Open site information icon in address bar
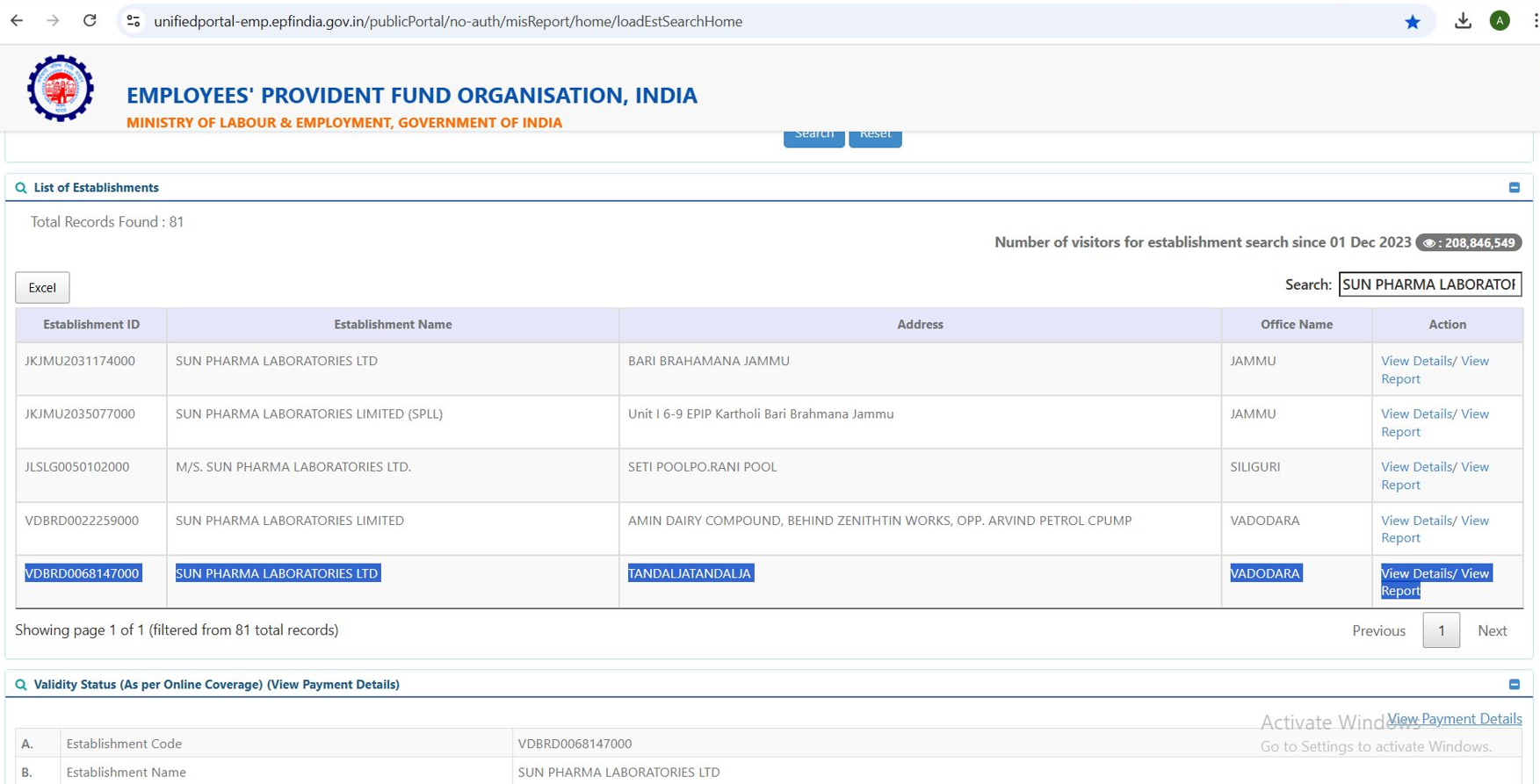Viewport: 1540px width, 784px height. click(134, 21)
